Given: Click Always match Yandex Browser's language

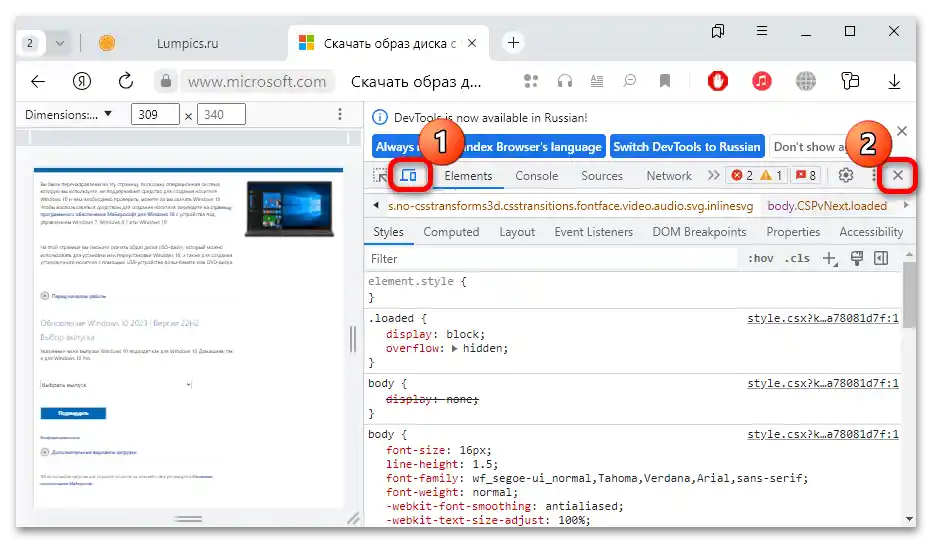Looking at the screenshot, I should pos(489,147).
